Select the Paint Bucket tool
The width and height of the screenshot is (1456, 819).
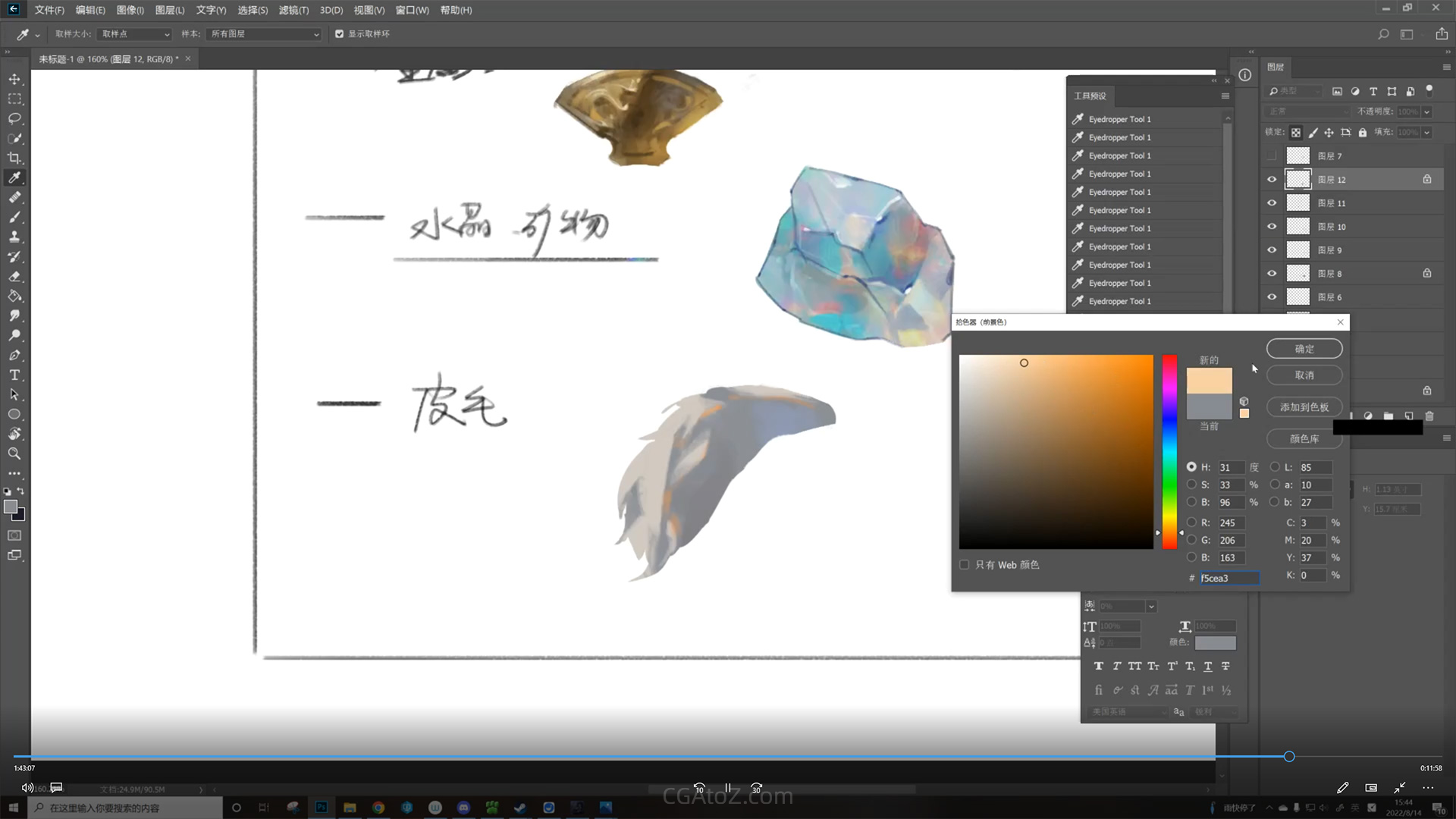click(14, 296)
